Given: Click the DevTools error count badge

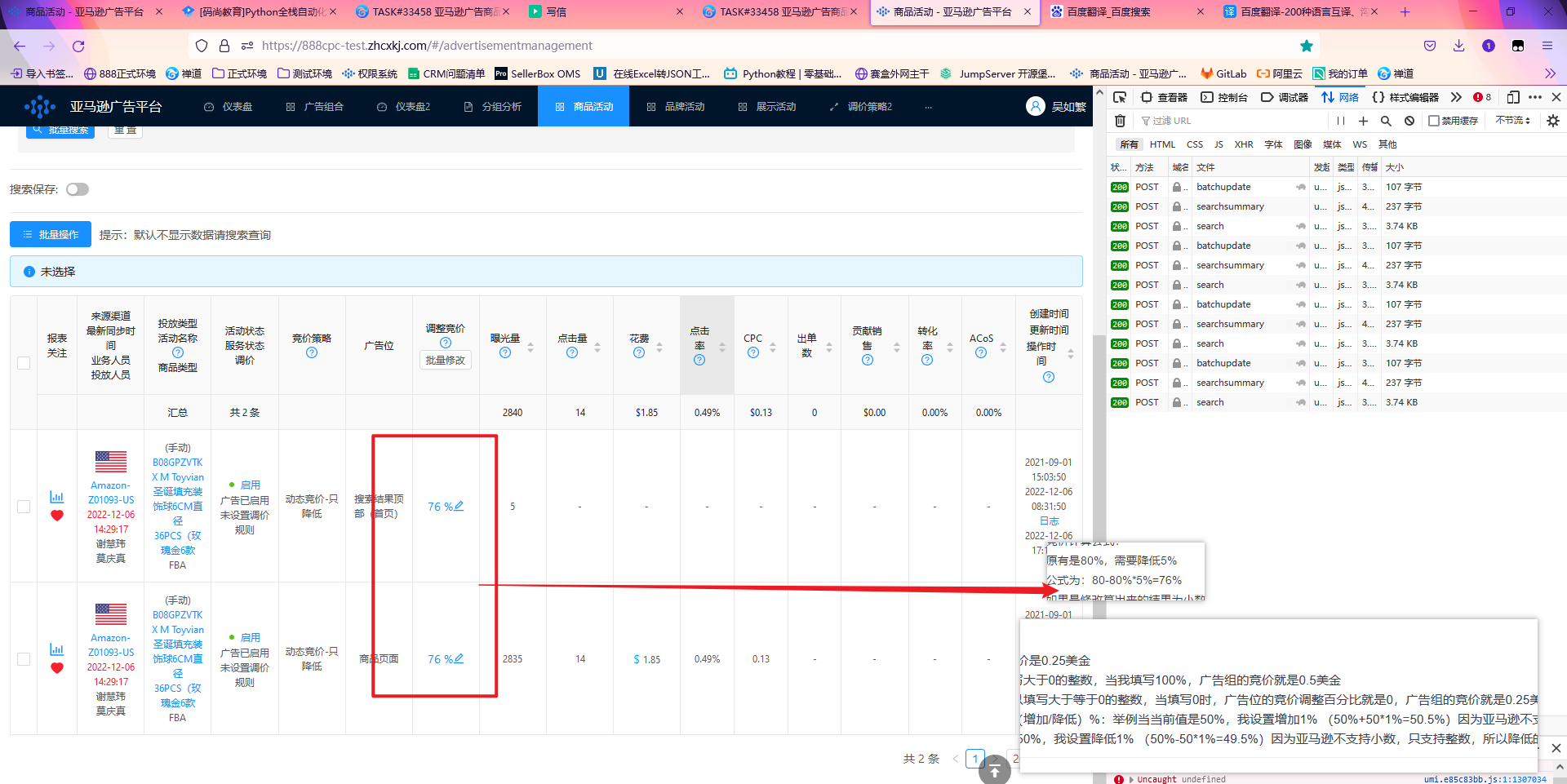Looking at the screenshot, I should [1482, 97].
